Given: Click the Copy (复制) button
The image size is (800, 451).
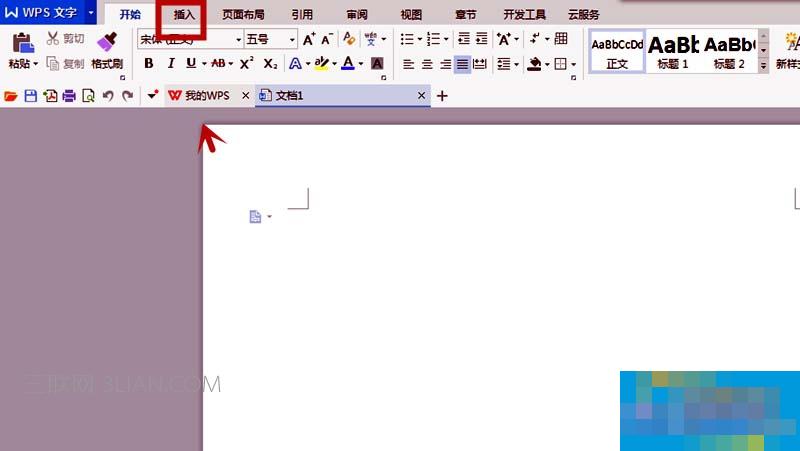Looking at the screenshot, I should tap(65, 64).
